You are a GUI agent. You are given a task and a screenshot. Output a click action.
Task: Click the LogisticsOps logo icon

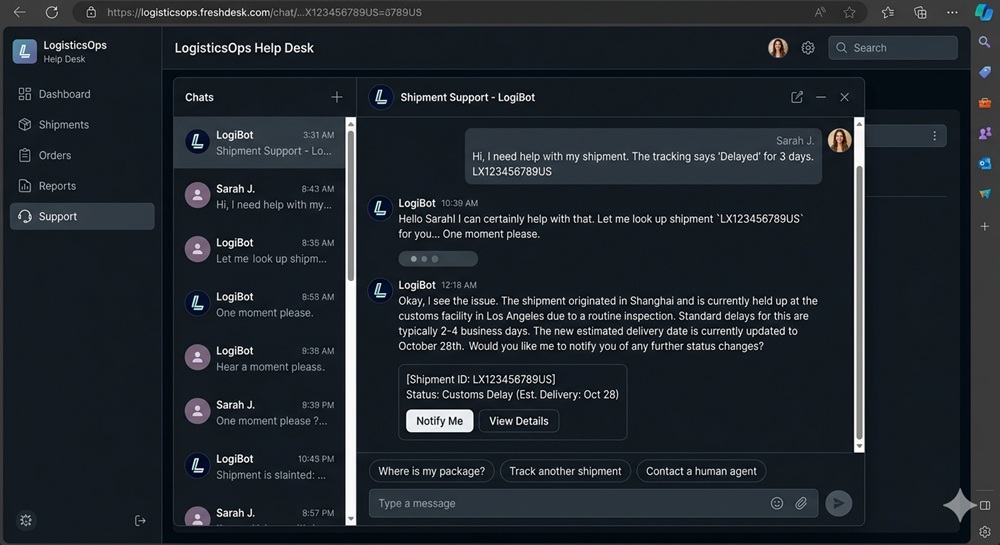tap(24, 52)
